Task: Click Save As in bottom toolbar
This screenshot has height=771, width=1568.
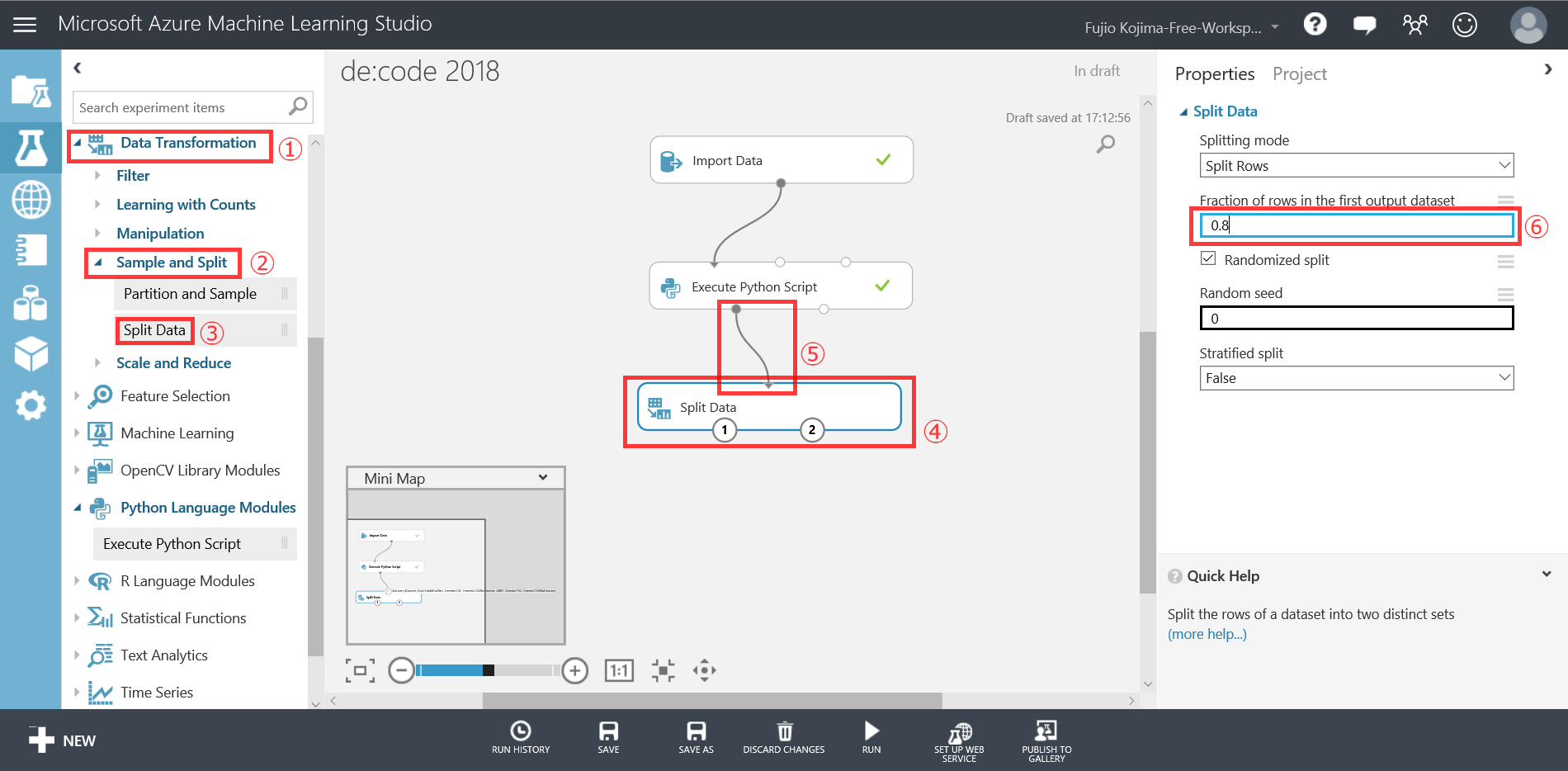Action: [x=696, y=737]
